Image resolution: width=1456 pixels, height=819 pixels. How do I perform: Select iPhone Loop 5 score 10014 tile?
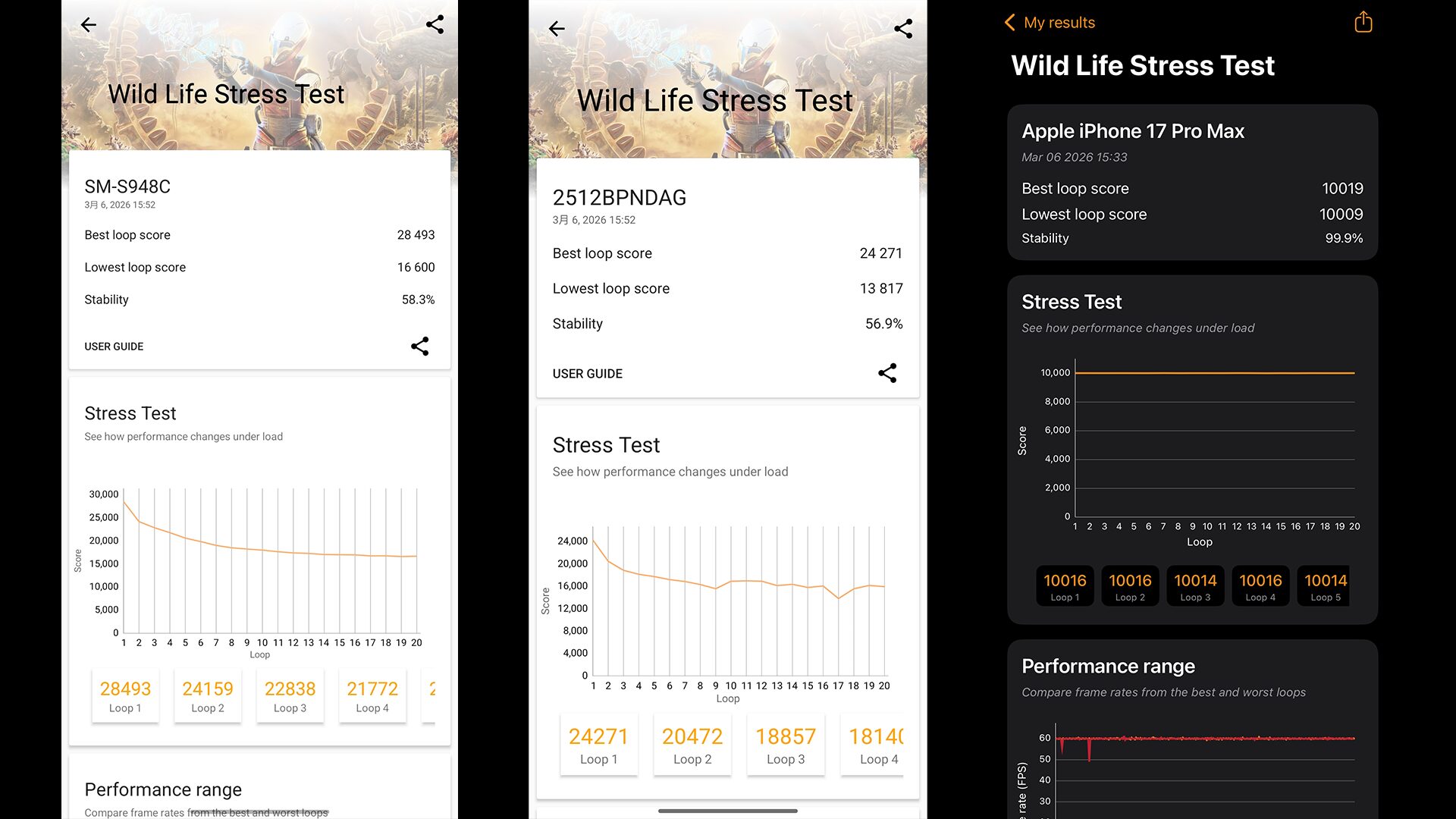click(x=1324, y=586)
